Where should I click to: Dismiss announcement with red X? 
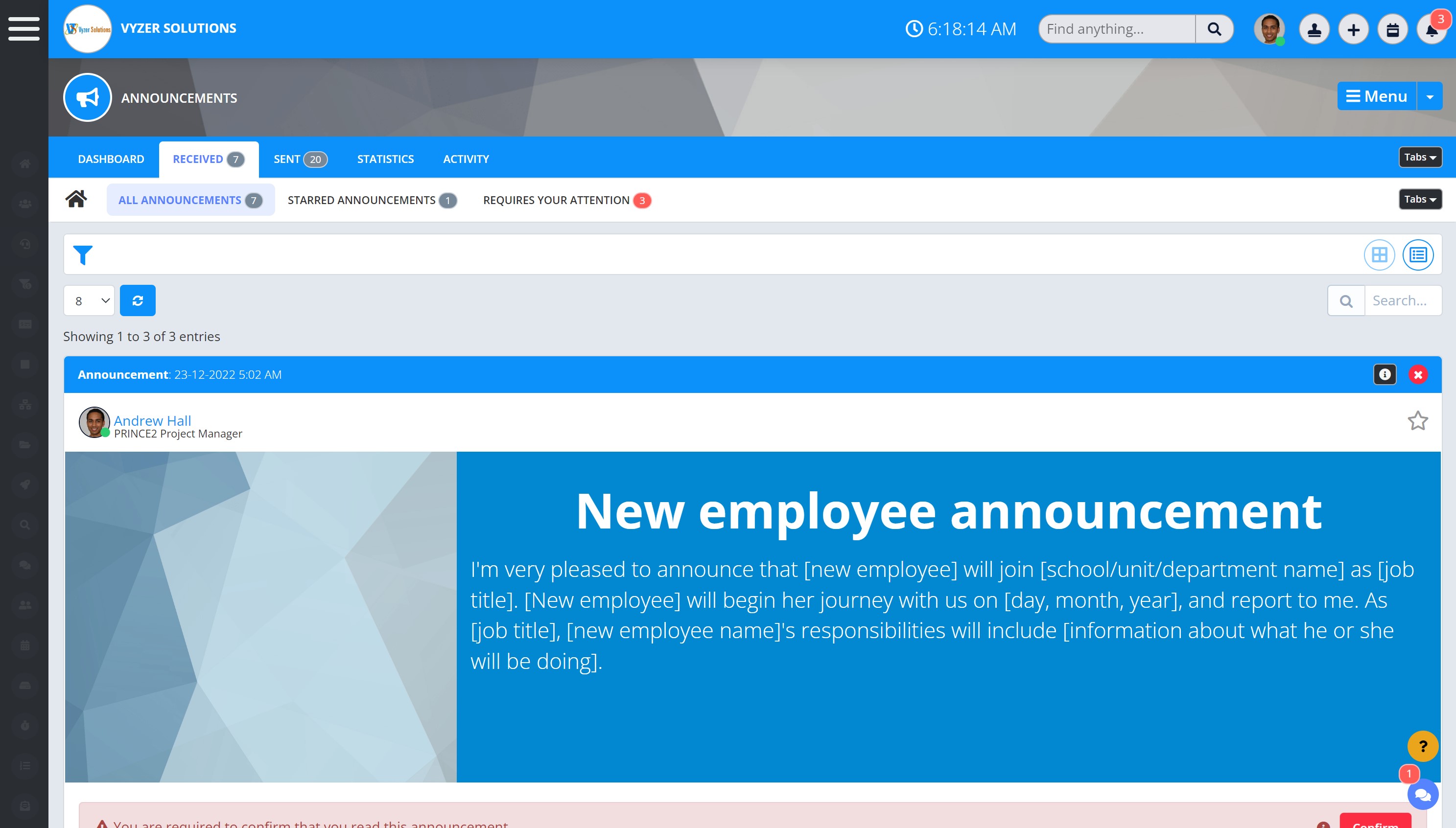coord(1418,374)
